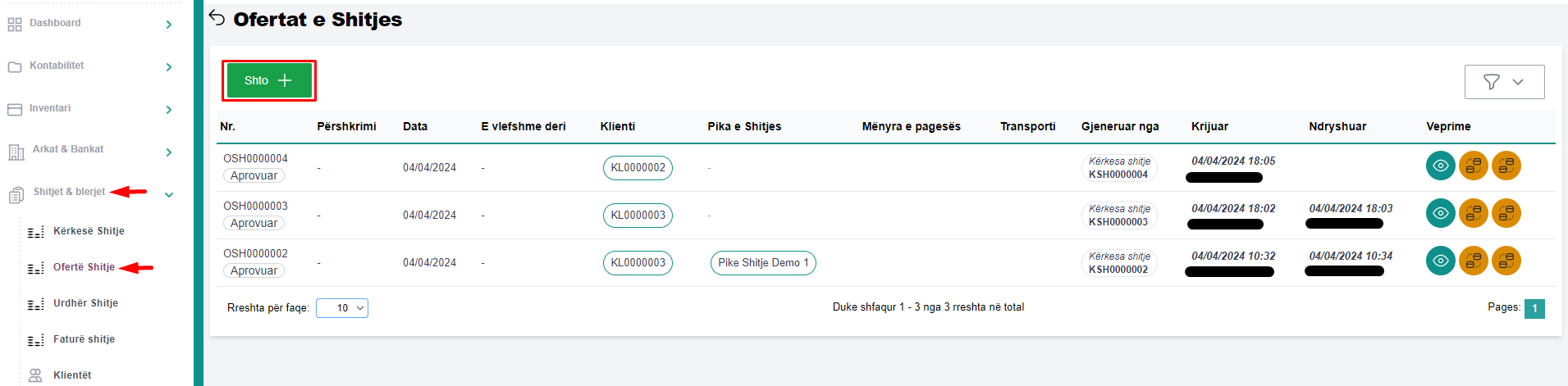Click the Kontabilitet folder icon
This screenshot has width=1568, height=386.
tap(15, 67)
